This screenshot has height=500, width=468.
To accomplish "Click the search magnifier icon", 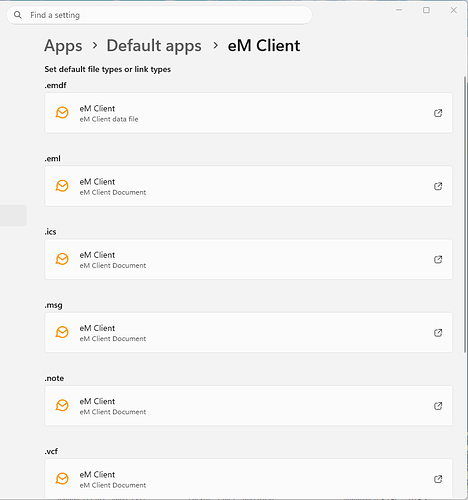I will click(x=18, y=15).
